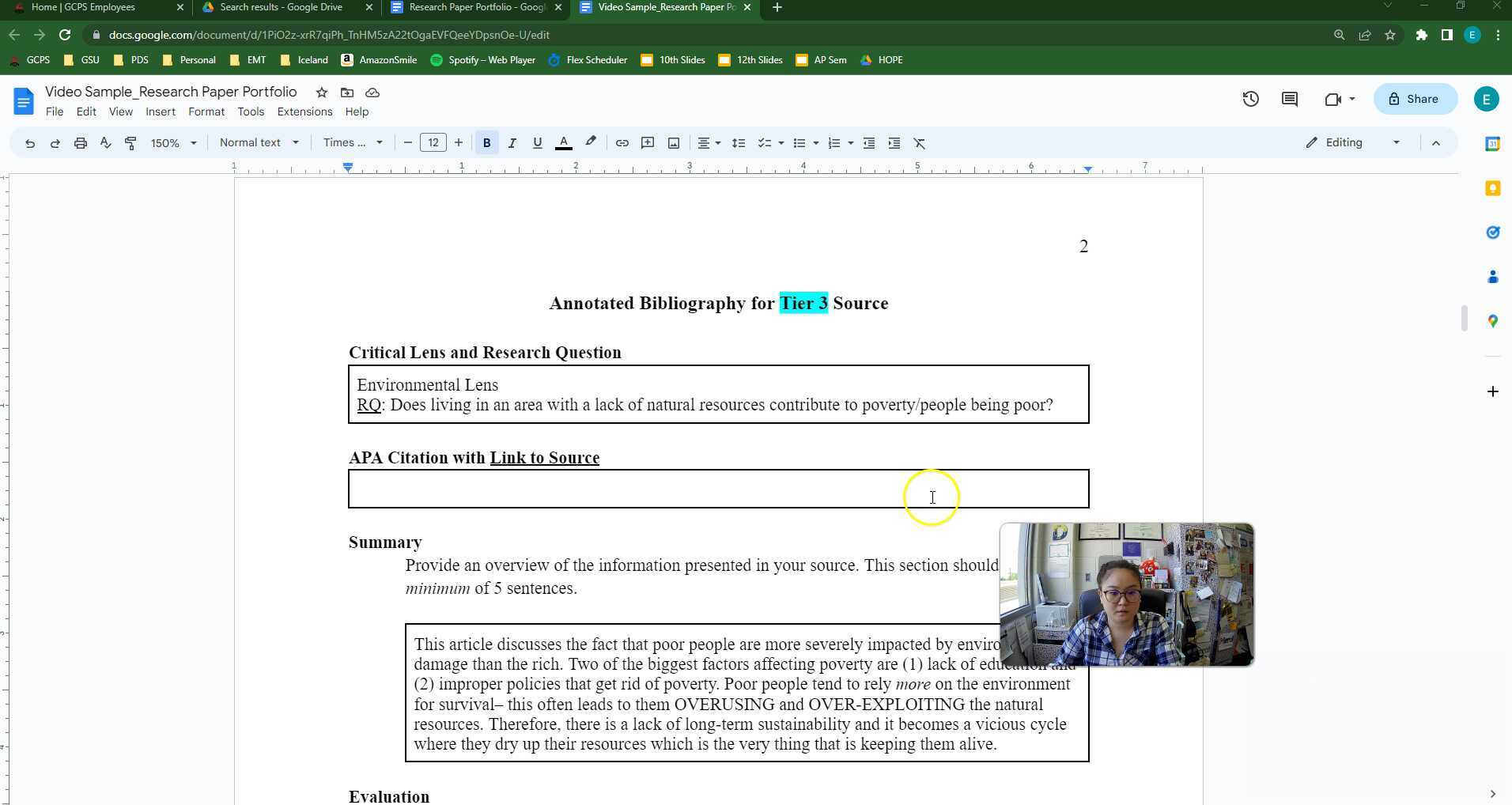This screenshot has height=805, width=1512.
Task: Click the font size input field
Action: pyautogui.click(x=433, y=143)
